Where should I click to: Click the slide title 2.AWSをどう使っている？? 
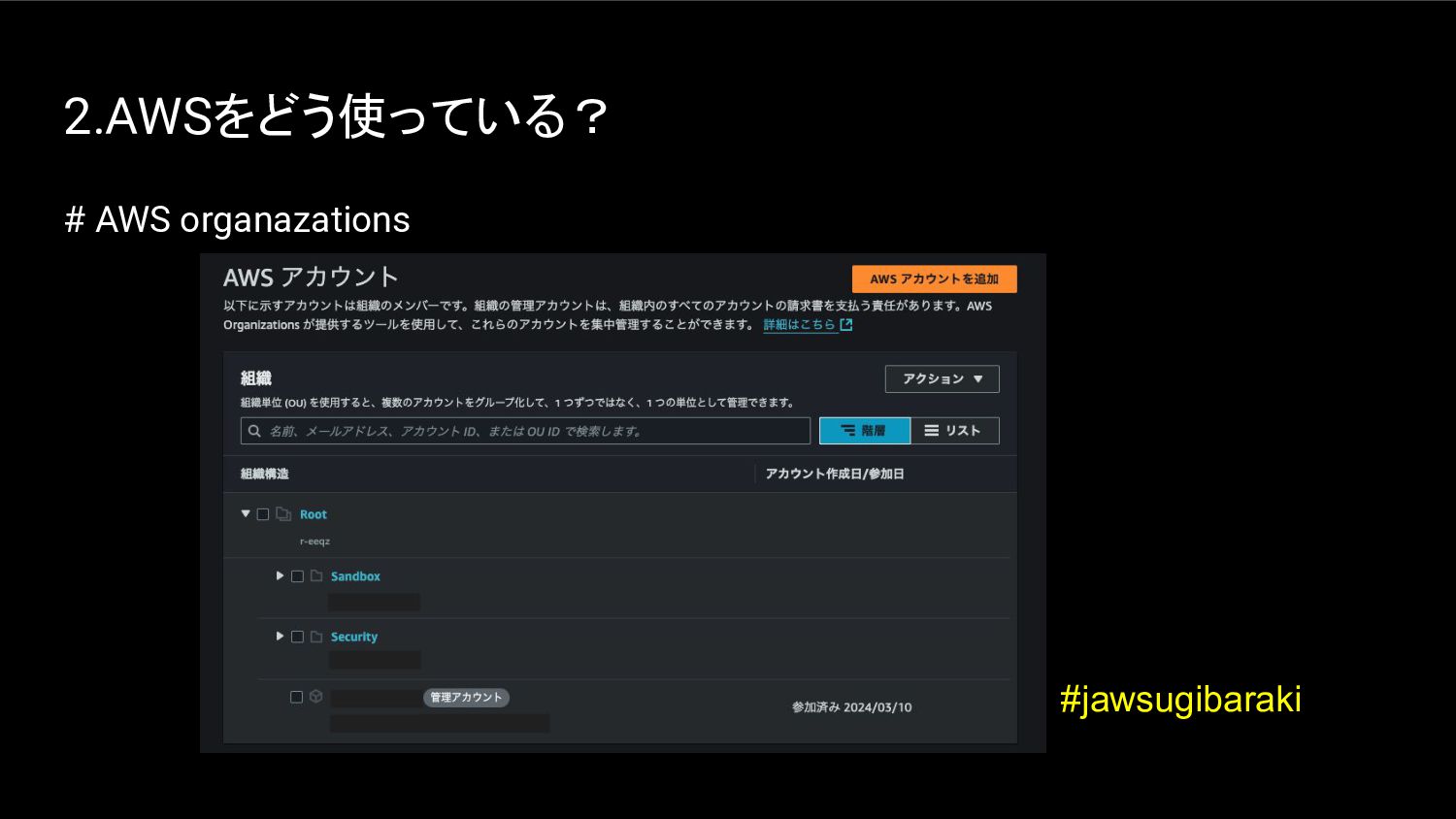337,116
